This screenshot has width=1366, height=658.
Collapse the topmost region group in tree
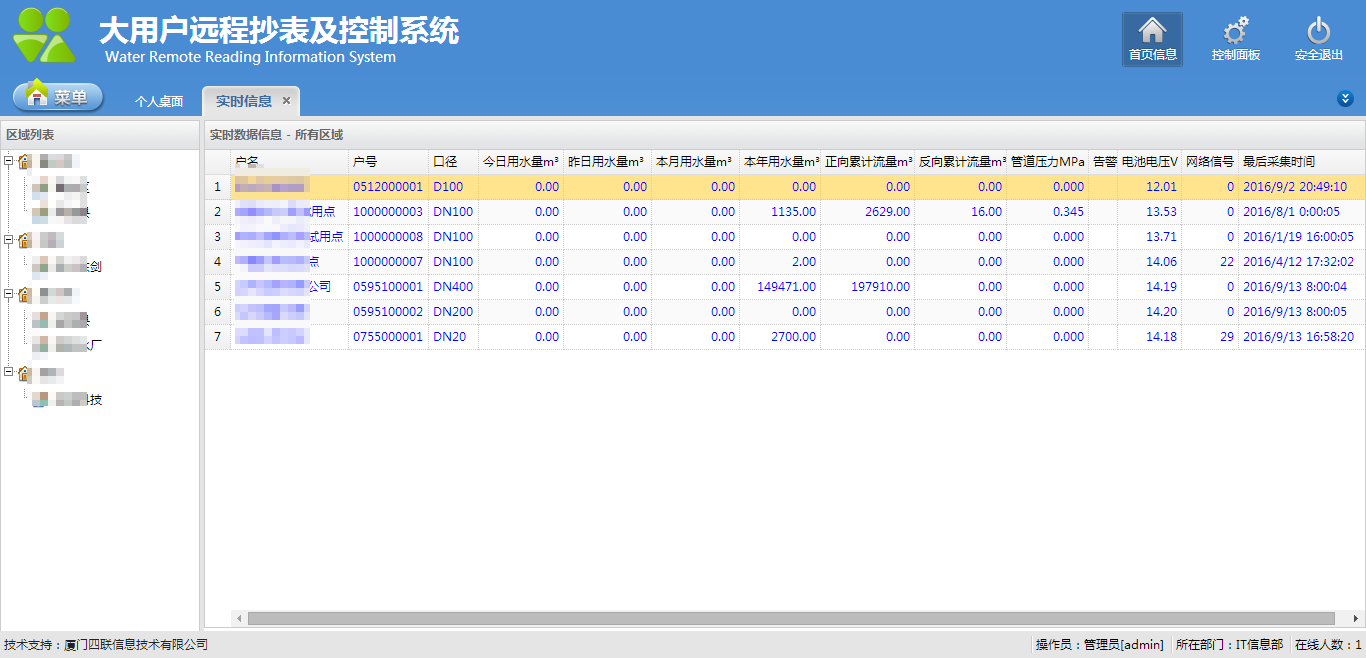9,161
